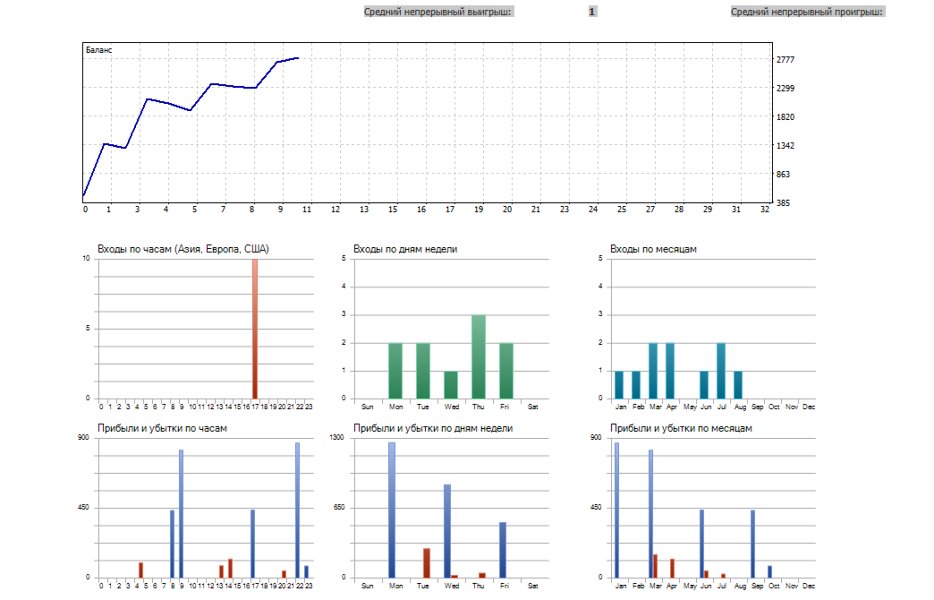
Task: Click the Tuesday bar in Входы по дням недели
Action: 423,371
